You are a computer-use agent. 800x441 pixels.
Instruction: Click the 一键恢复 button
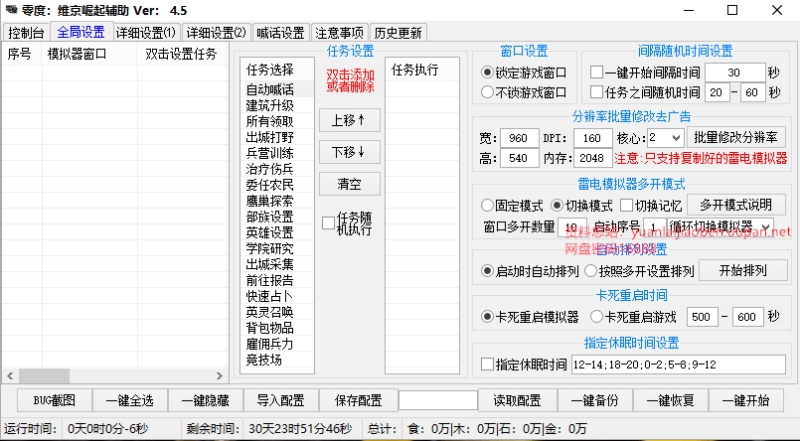click(x=670, y=400)
